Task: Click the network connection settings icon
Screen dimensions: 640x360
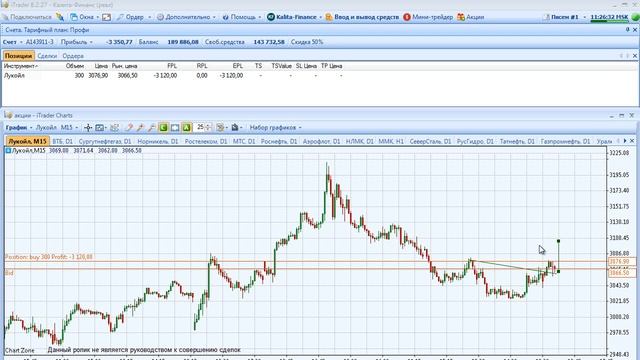Action: pyautogui.click(x=60, y=17)
